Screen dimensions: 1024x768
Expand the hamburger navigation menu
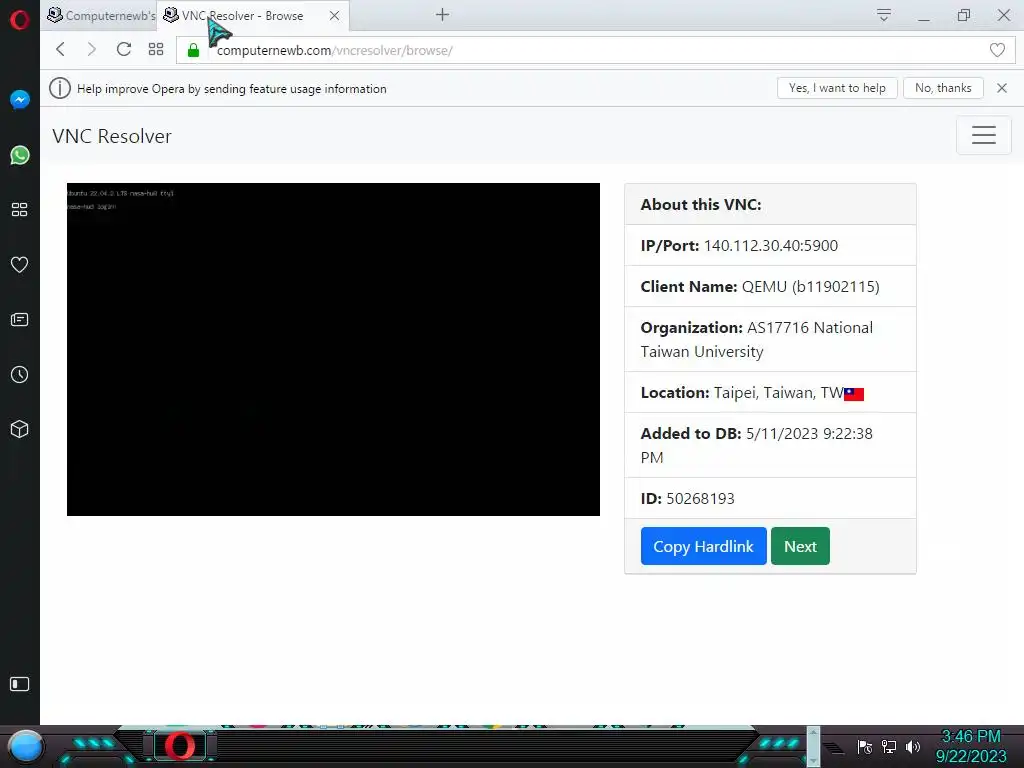tap(984, 135)
